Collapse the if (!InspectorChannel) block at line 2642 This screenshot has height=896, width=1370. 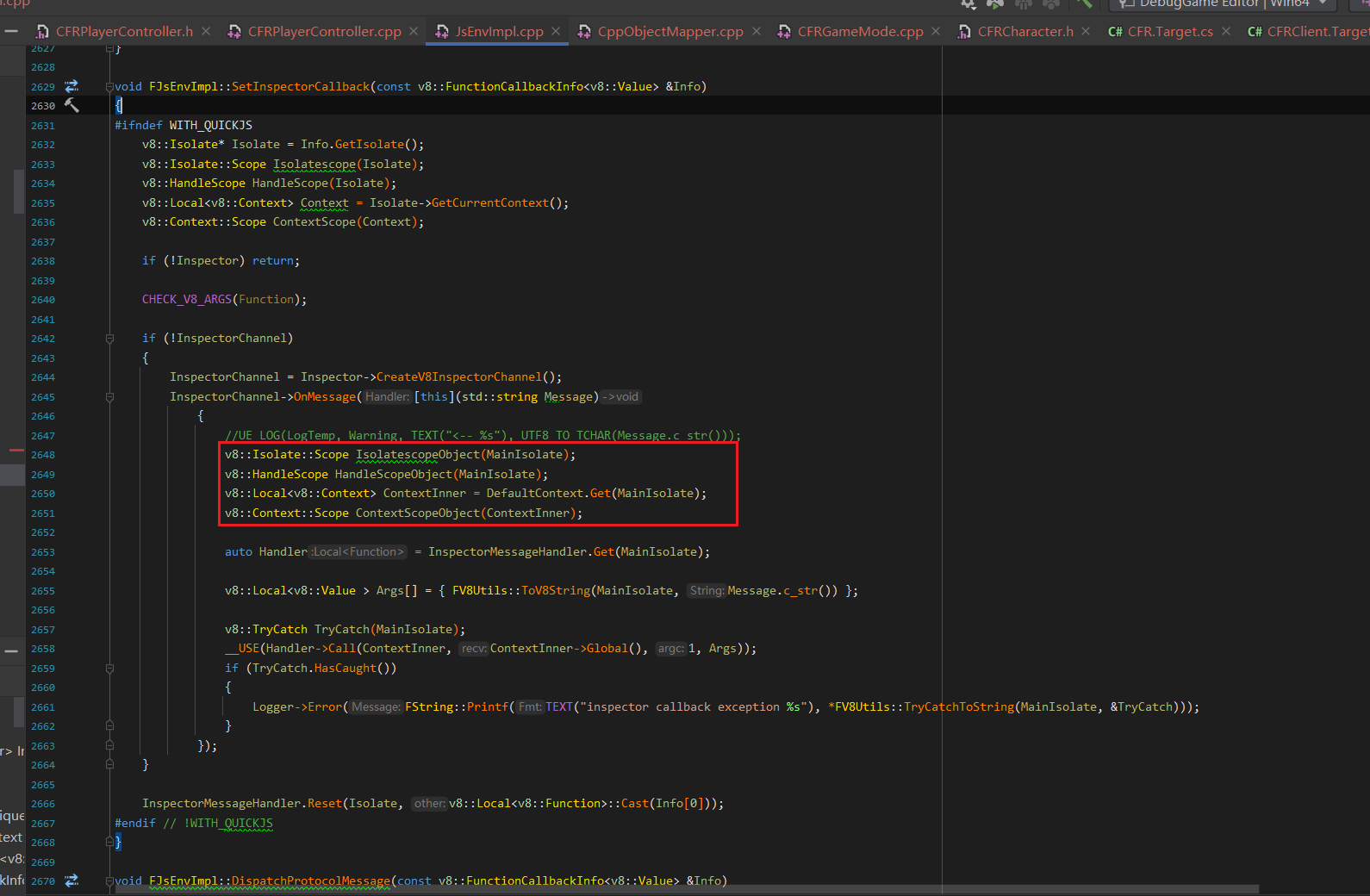109,338
